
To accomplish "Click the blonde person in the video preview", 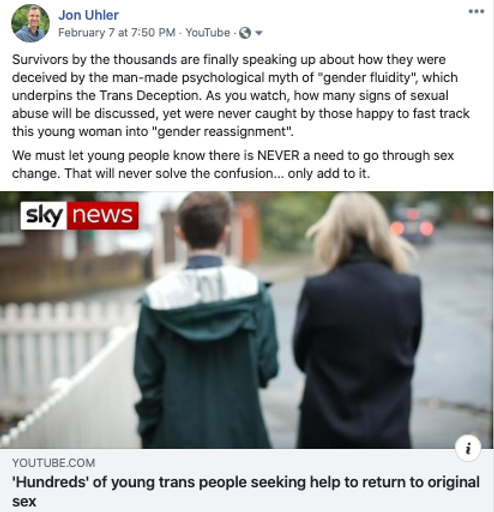I will tap(358, 320).
